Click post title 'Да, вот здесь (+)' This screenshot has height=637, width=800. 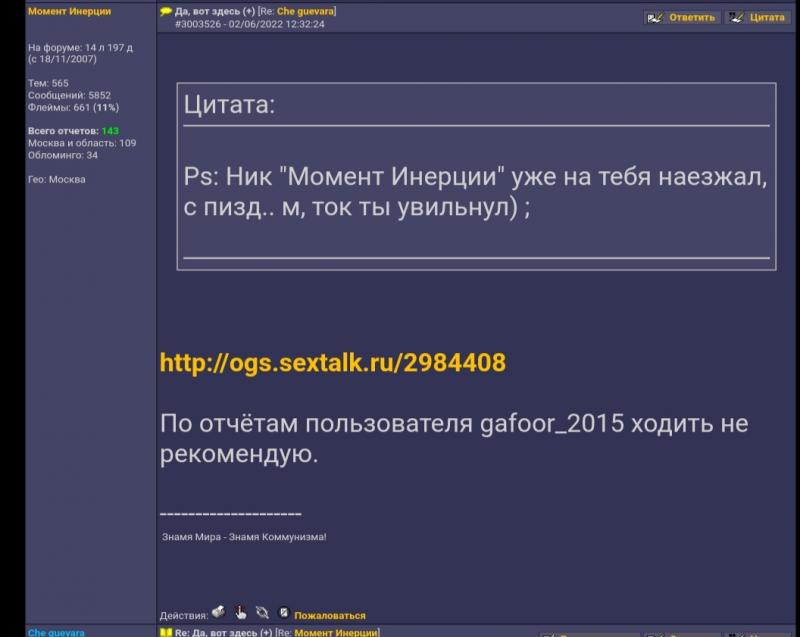point(214,12)
